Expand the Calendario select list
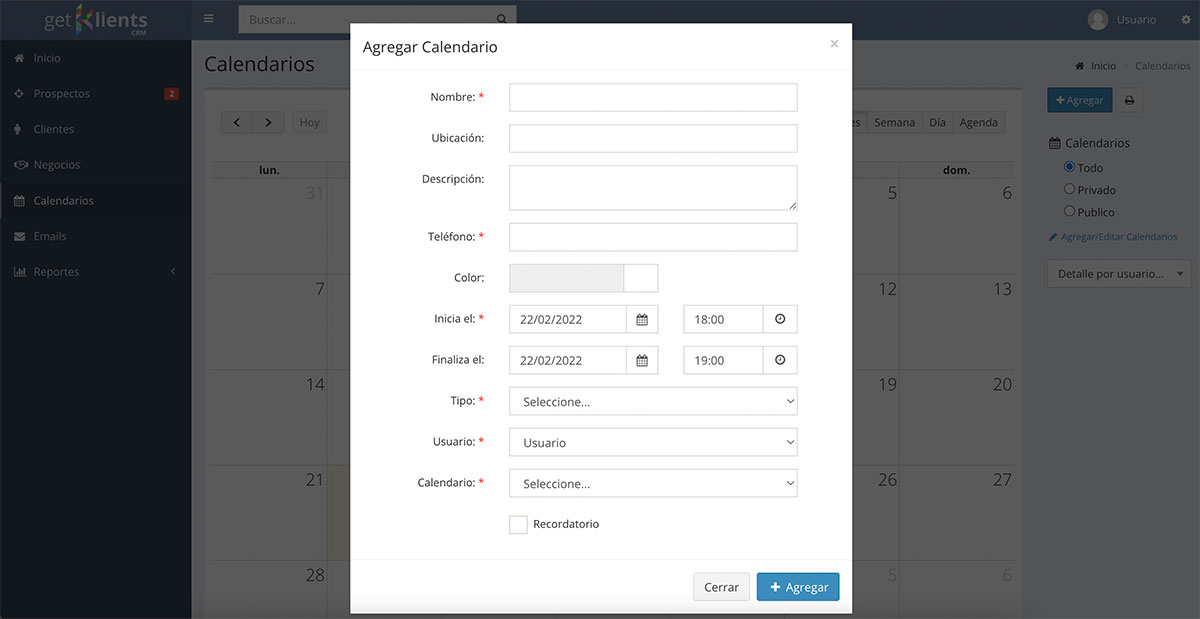This screenshot has height=619, width=1200. [653, 483]
